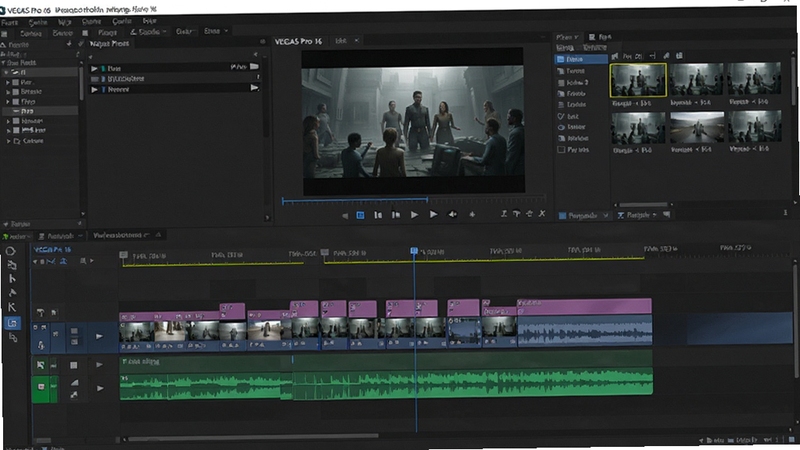The image size is (800, 450).
Task: Click the crossed-arrow icon on the dark-green audio track header
Action: coord(40,365)
